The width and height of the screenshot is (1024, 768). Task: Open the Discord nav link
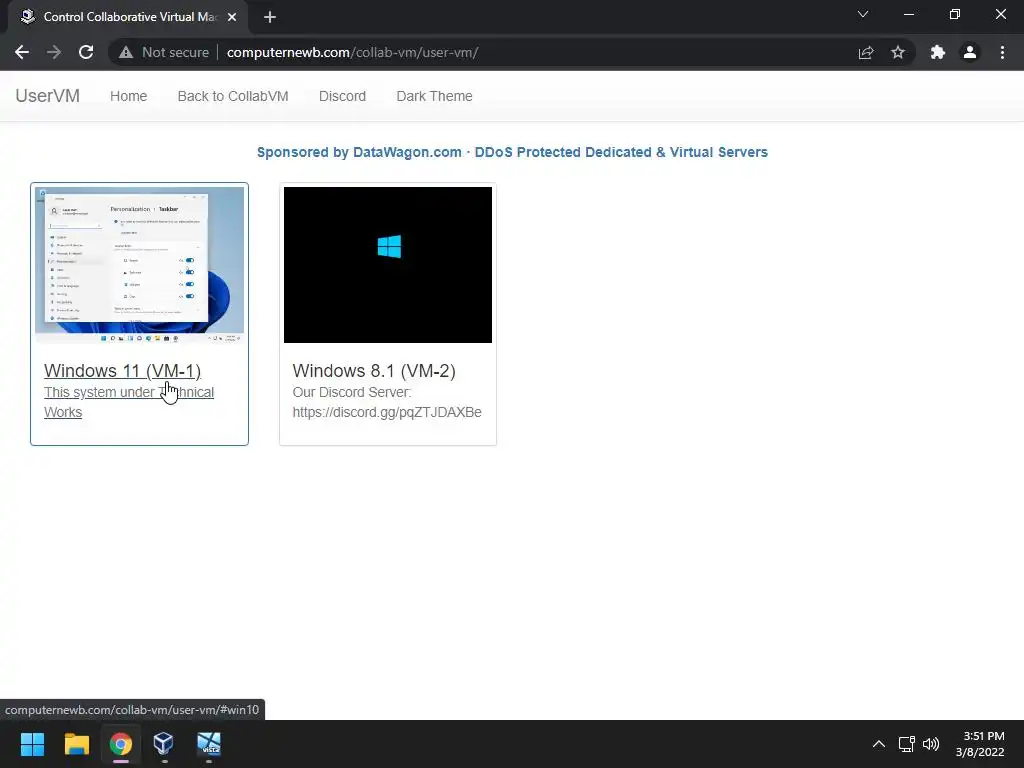click(x=342, y=96)
